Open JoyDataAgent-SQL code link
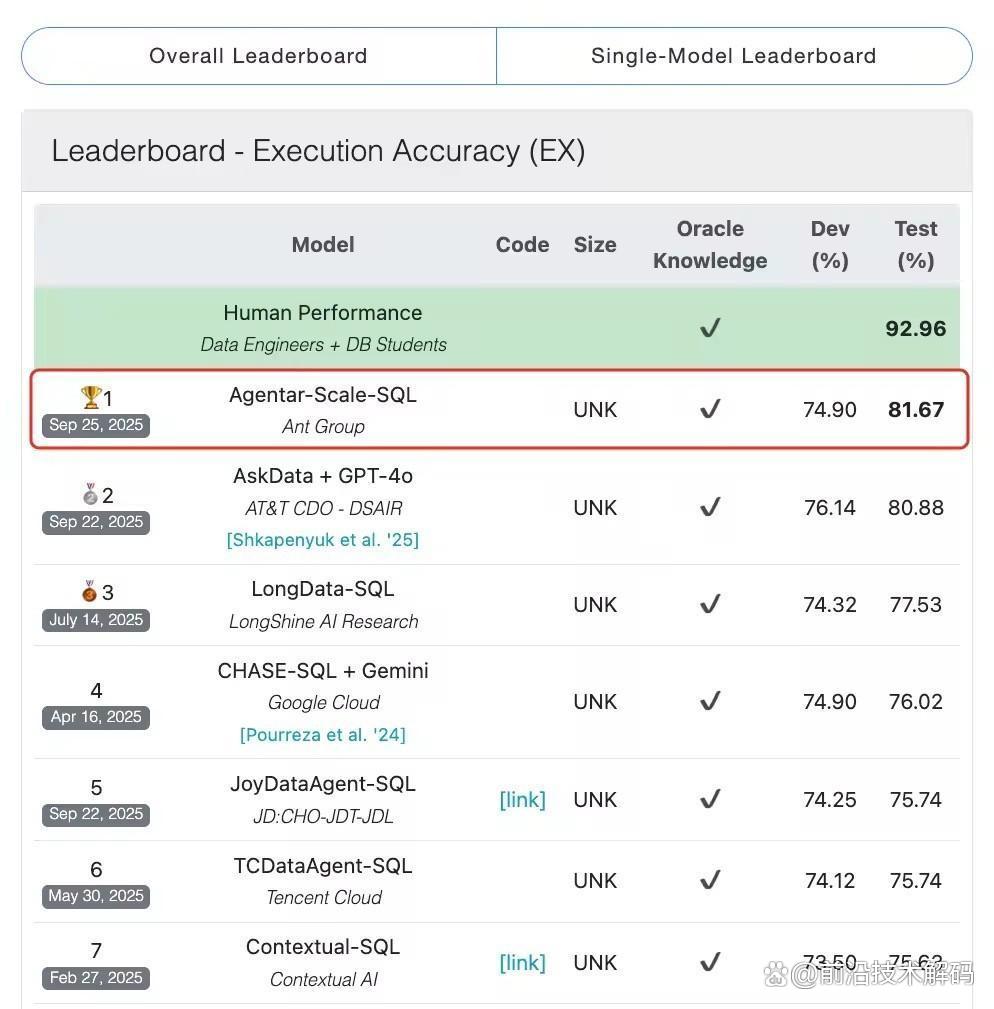This screenshot has height=1009, width=994. tap(522, 800)
